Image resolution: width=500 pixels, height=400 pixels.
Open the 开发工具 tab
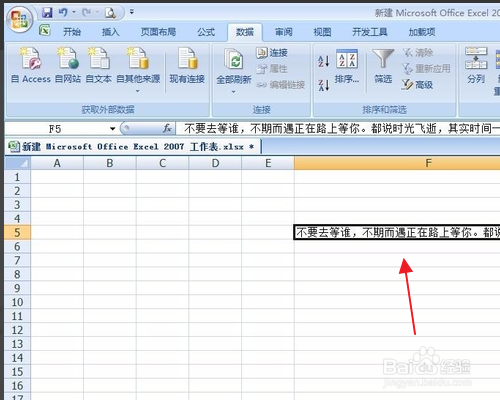coord(370,32)
